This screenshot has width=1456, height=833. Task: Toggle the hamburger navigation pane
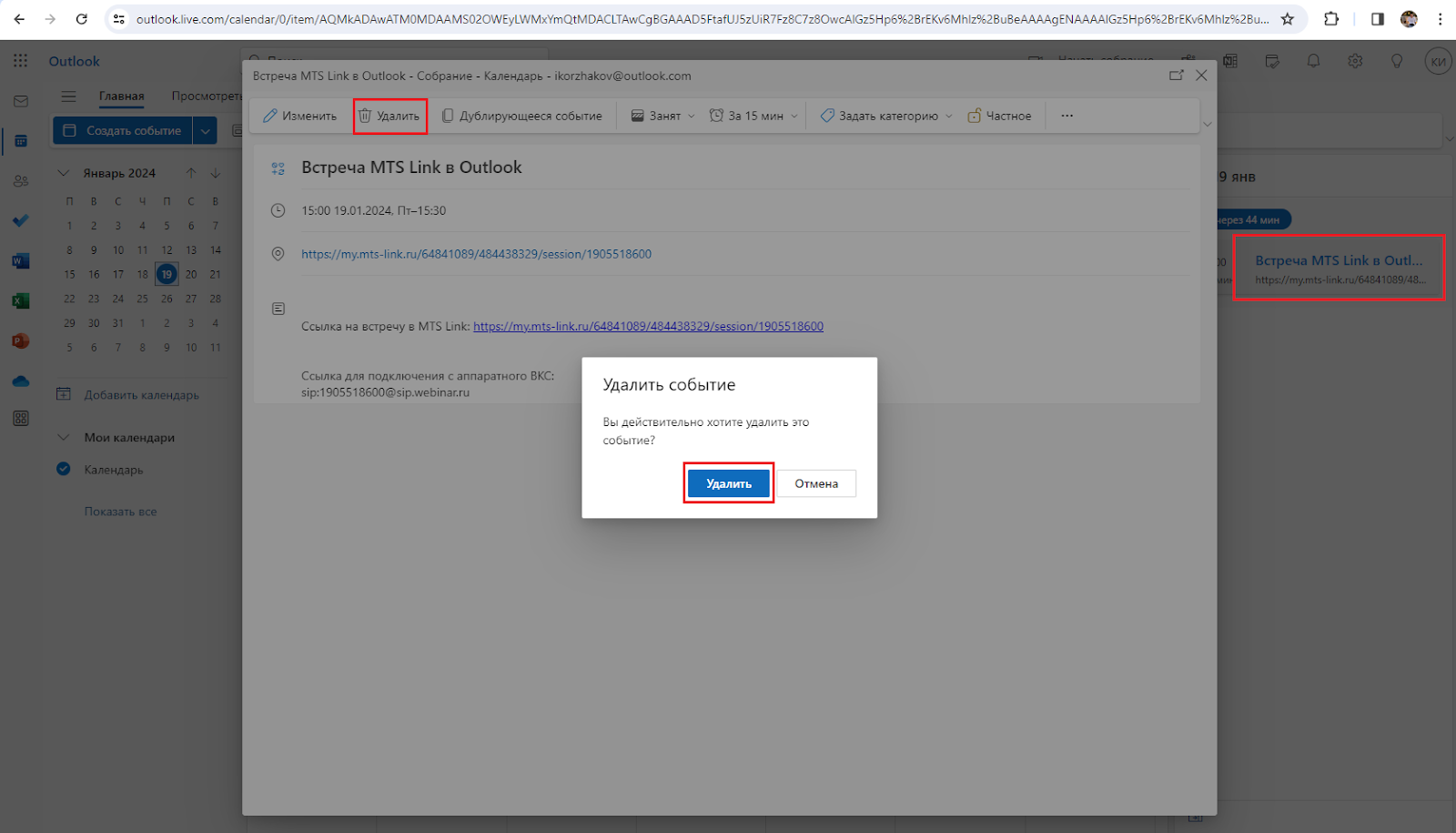[68, 97]
